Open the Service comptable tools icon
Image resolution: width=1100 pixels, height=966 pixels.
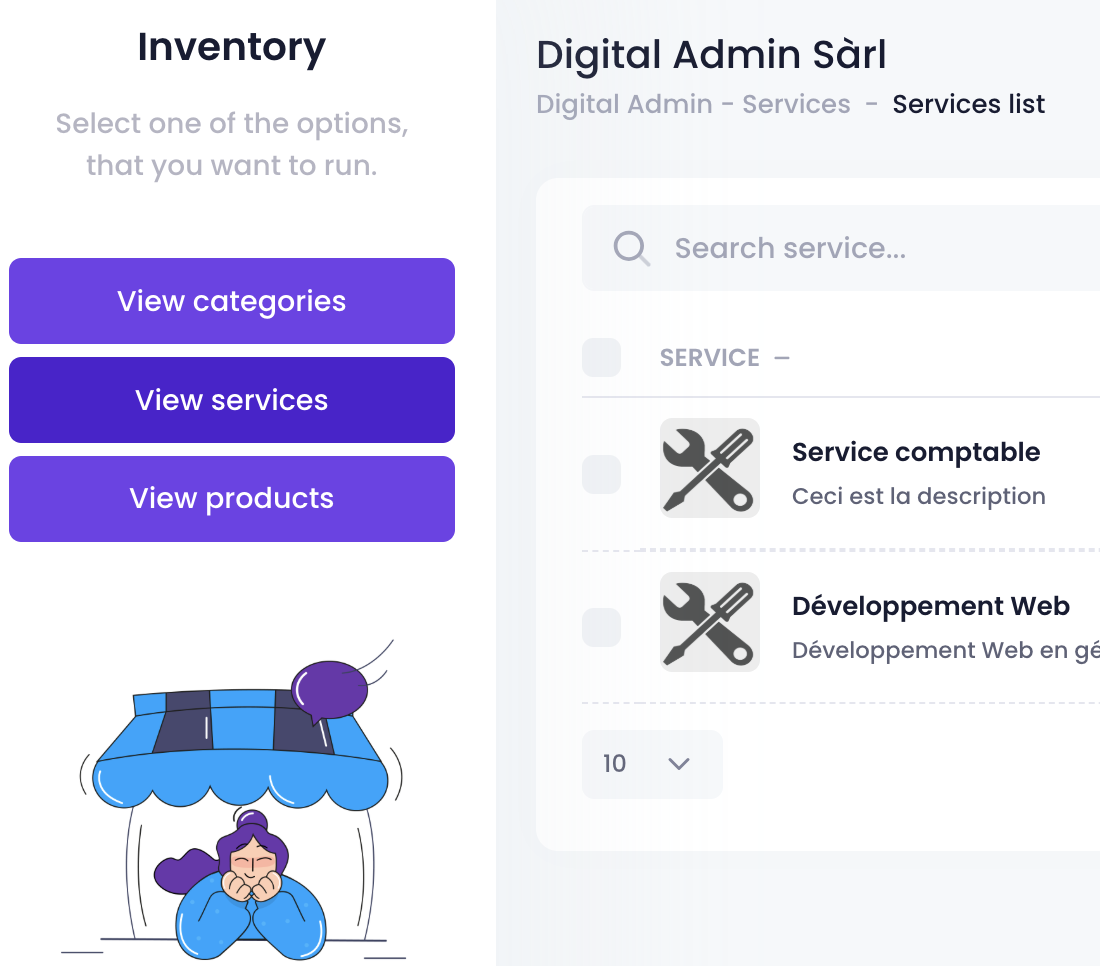[709, 468]
